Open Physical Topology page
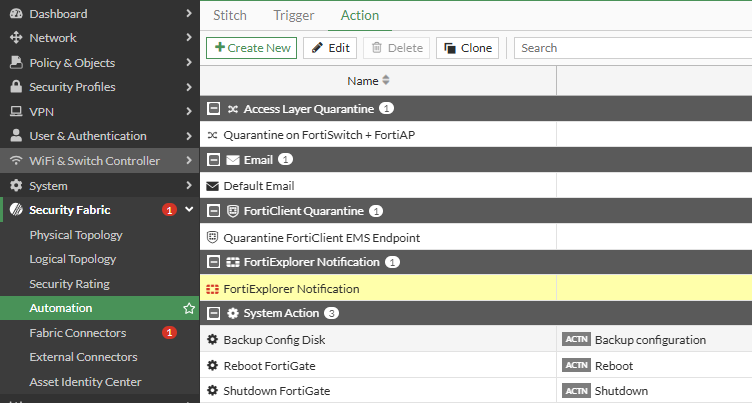The image size is (752, 403). pyautogui.click(x=76, y=235)
